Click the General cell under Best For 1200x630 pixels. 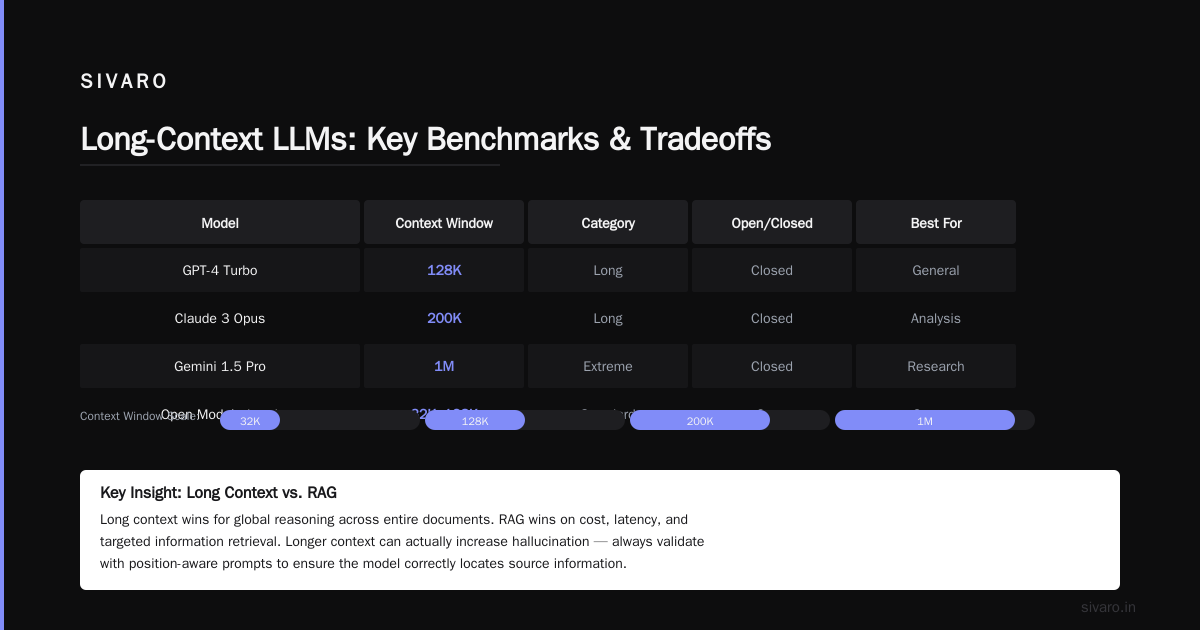tap(936, 270)
